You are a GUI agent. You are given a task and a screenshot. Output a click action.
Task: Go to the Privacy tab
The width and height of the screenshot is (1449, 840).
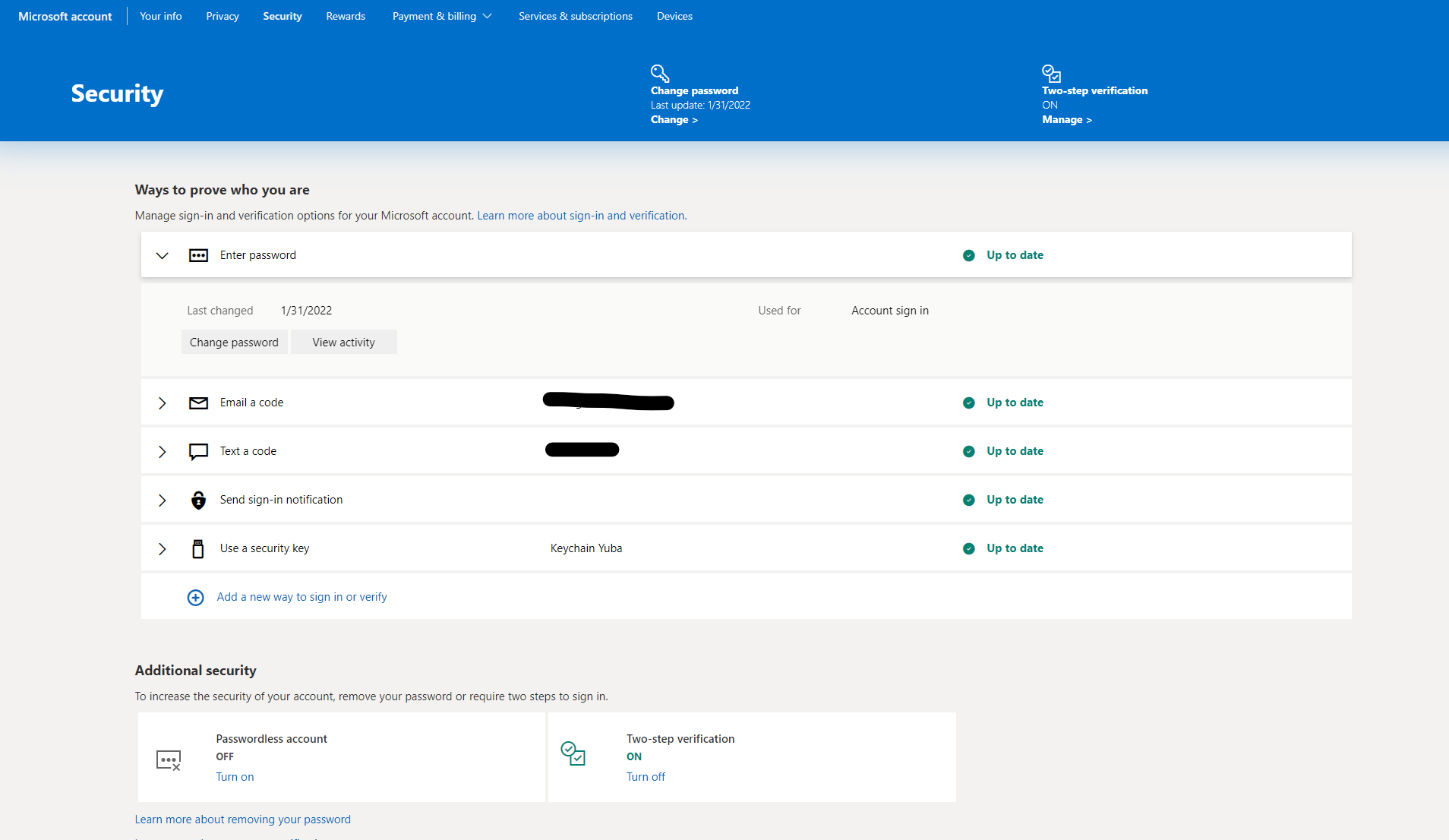click(x=223, y=16)
